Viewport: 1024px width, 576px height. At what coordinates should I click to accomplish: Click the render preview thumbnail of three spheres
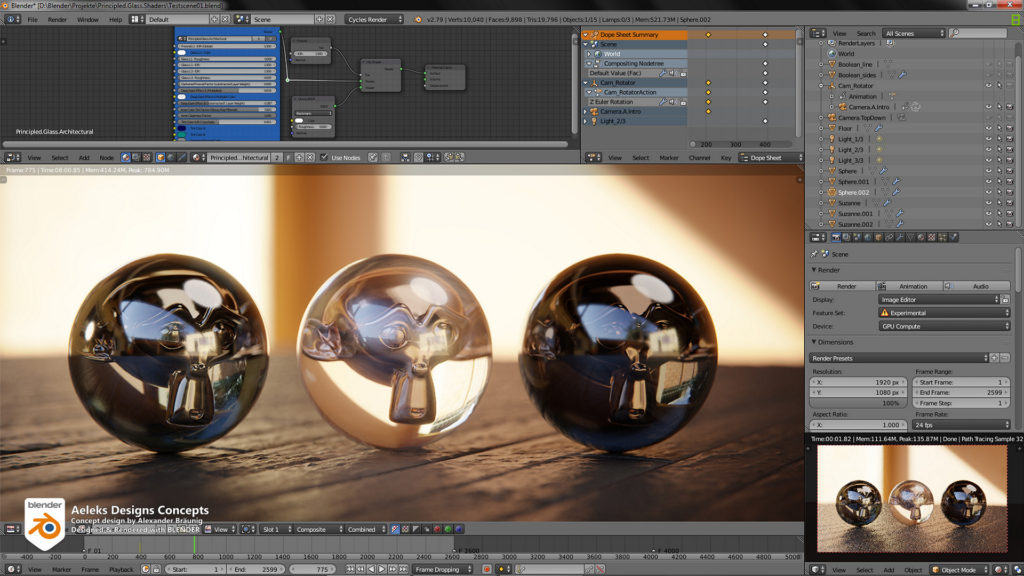pyautogui.click(x=912, y=499)
